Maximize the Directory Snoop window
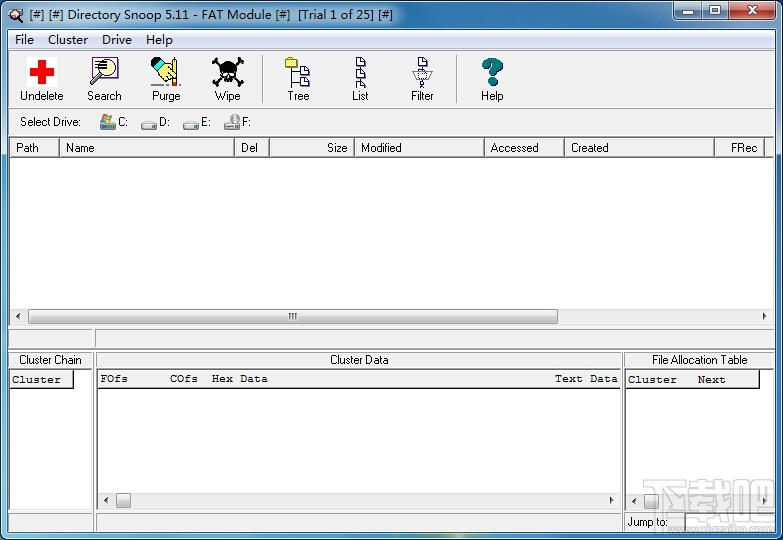The width and height of the screenshot is (783, 540). tap(715, 10)
